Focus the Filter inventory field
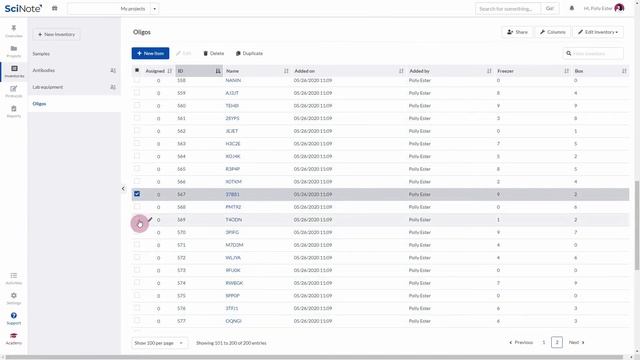The image size is (640, 360). [x=593, y=53]
